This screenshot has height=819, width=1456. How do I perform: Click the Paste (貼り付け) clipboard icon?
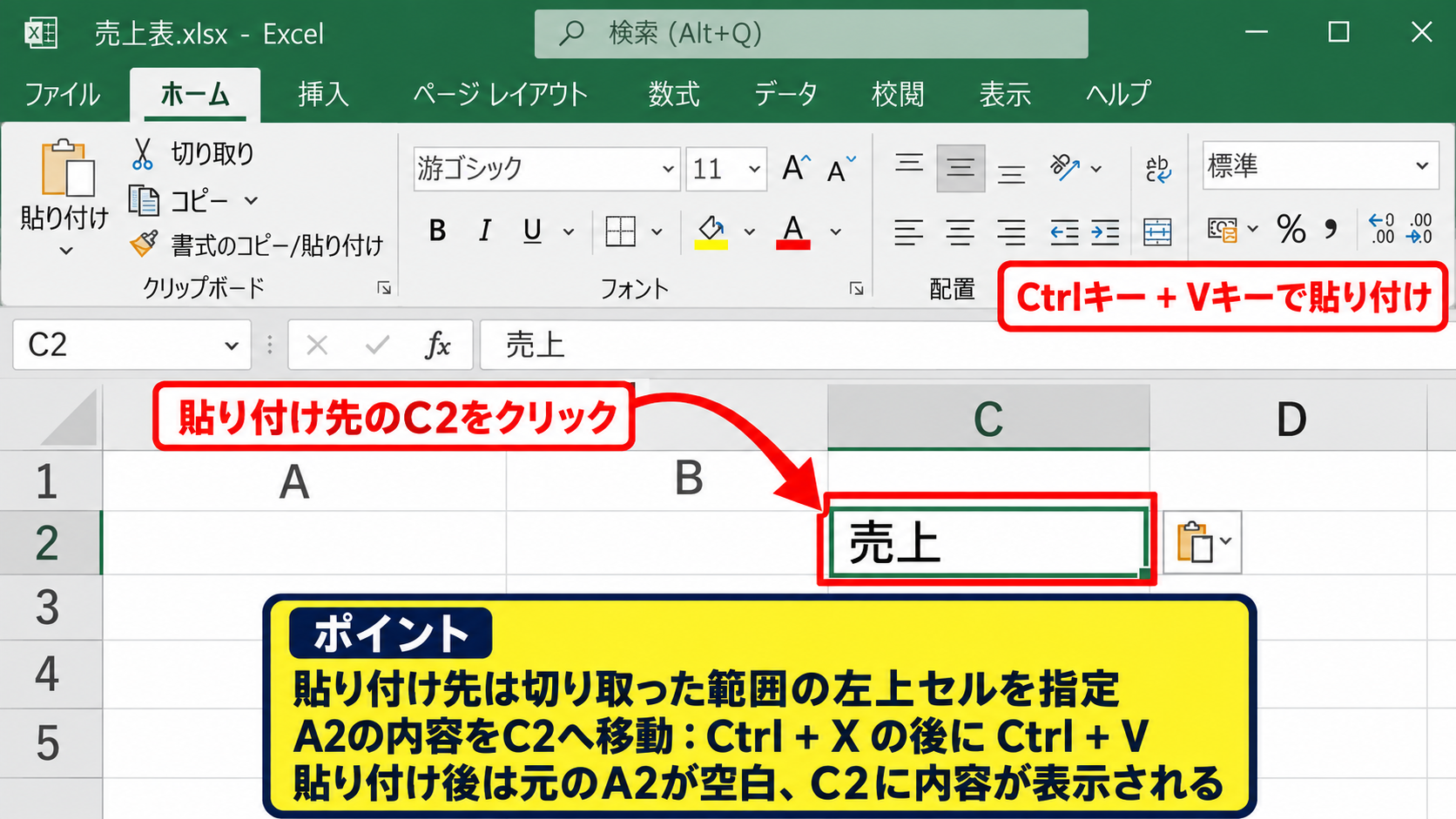coord(67,168)
